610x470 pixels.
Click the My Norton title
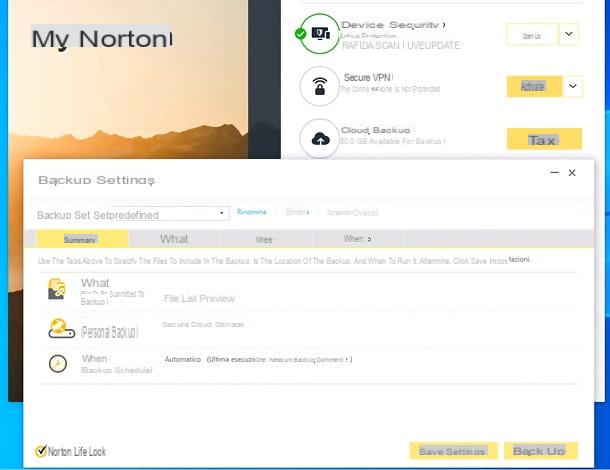pos(102,39)
